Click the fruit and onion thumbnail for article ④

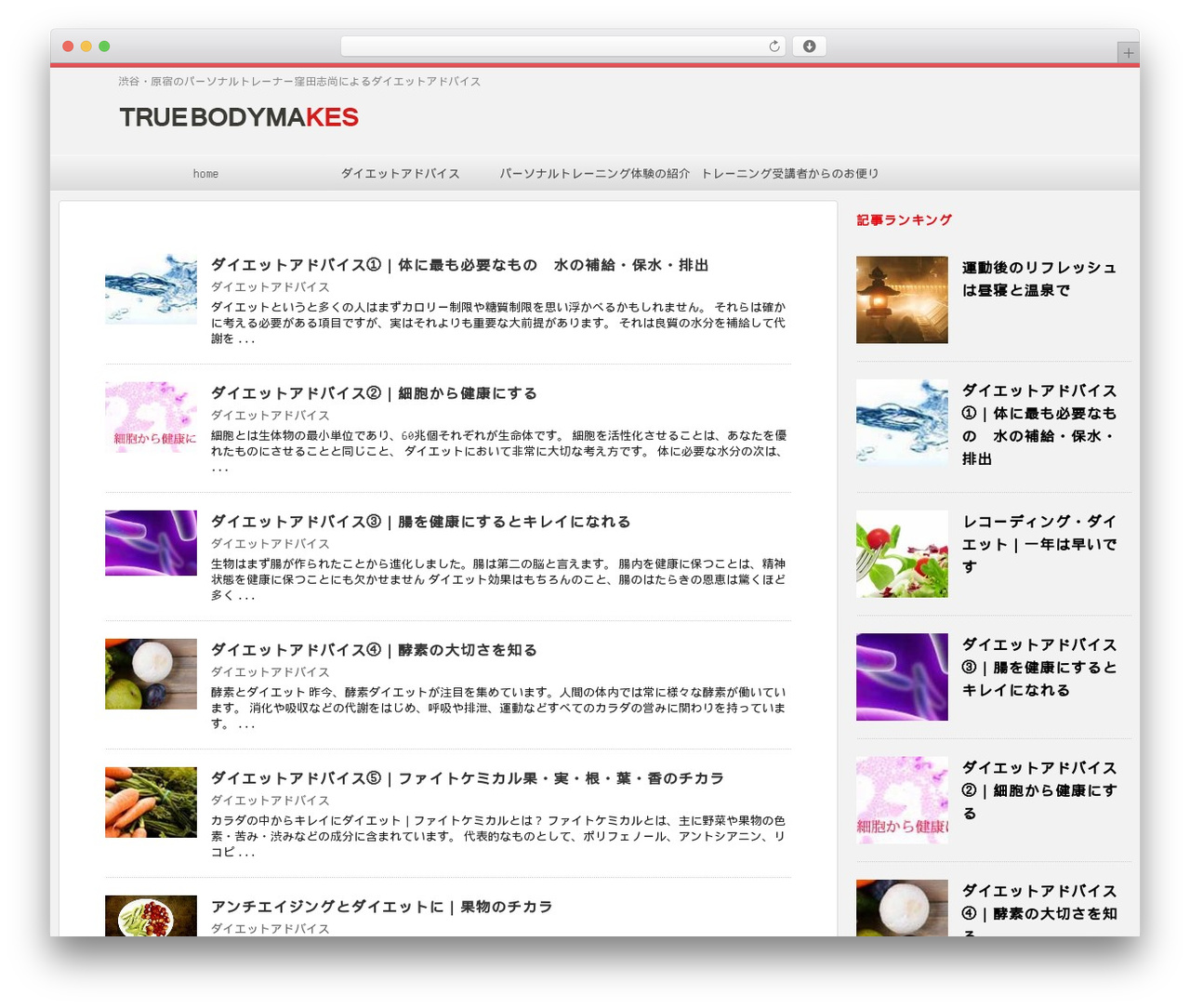click(x=151, y=674)
